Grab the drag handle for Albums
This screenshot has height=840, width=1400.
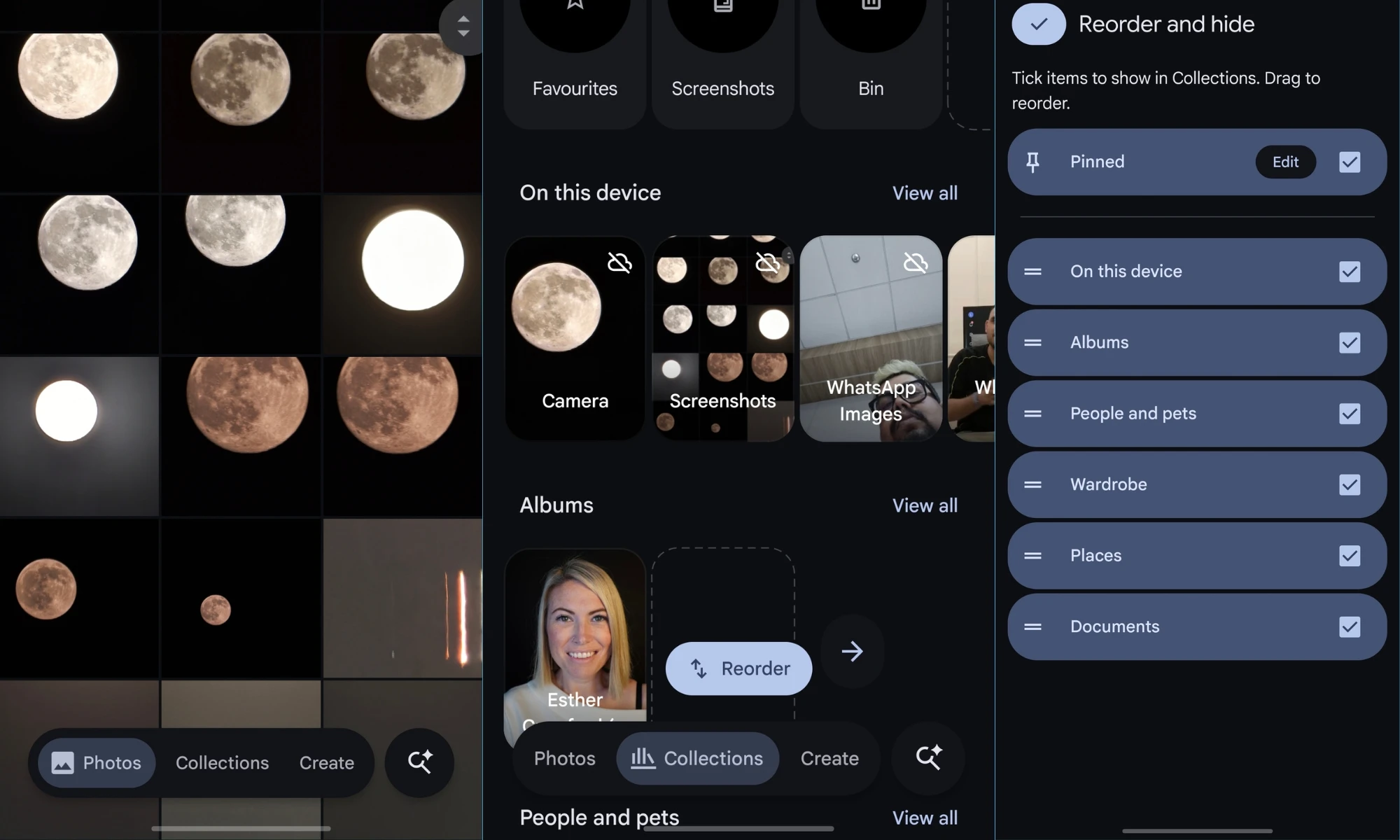click(x=1032, y=343)
